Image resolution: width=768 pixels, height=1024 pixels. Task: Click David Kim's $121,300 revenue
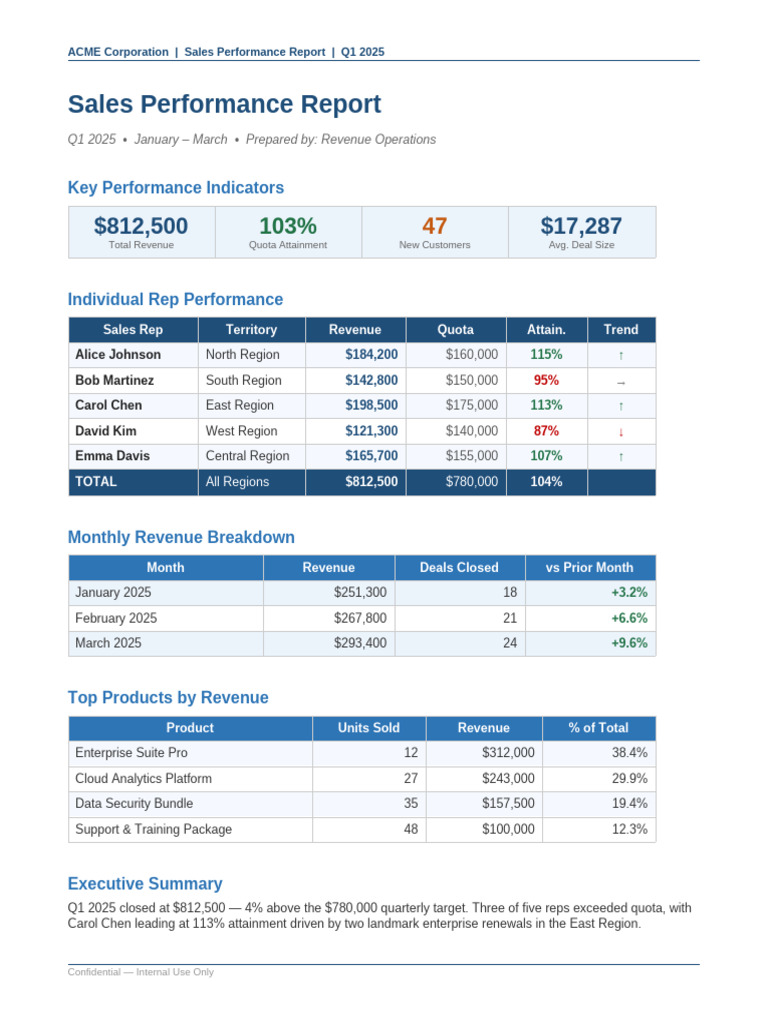tap(372, 431)
